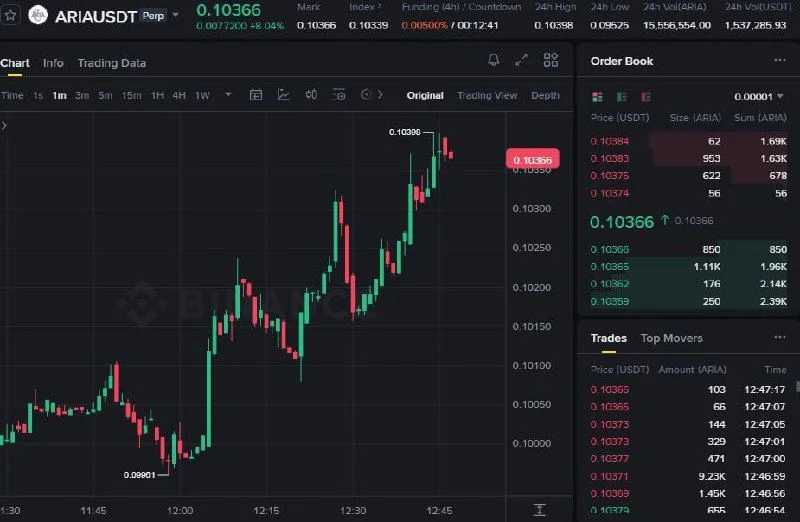Select the 15m timeframe
Image resolution: width=800 pixels, height=522 pixels.
(x=131, y=95)
